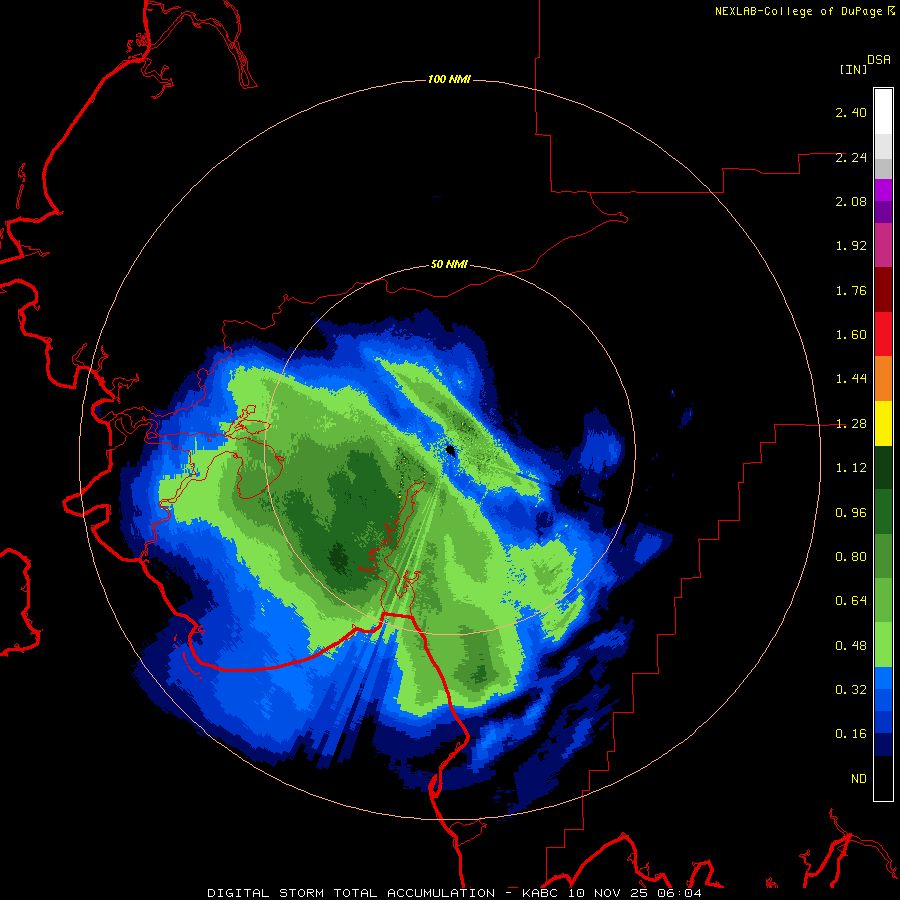Click the 0.48 legend value

[851, 646]
